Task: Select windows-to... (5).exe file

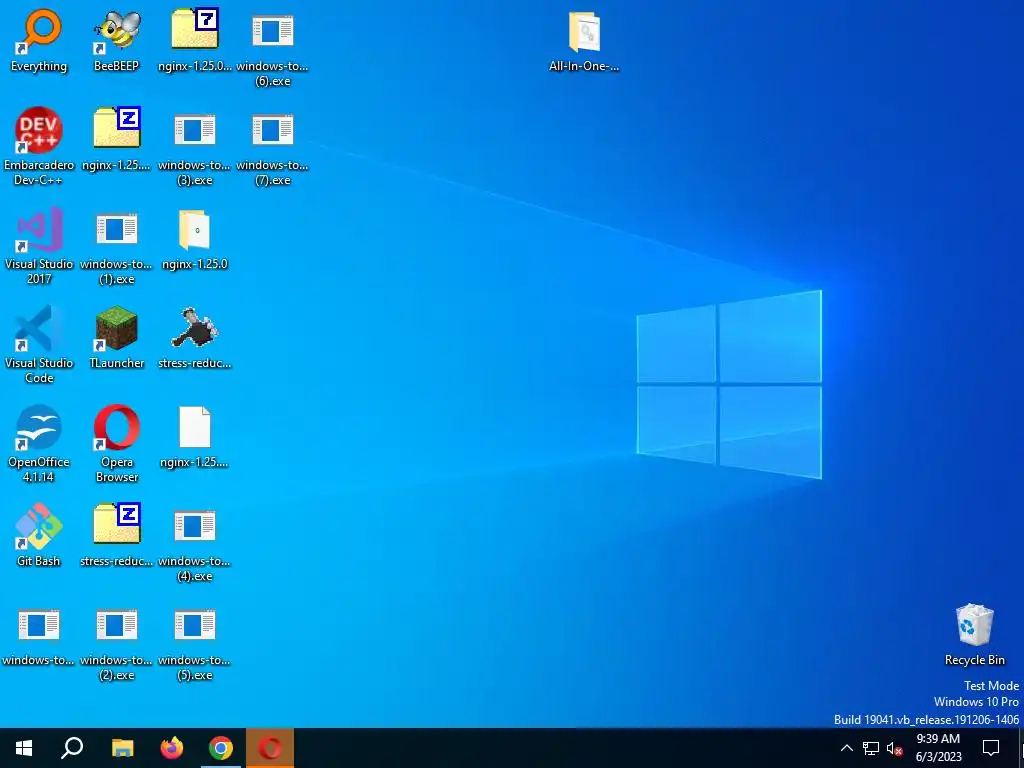Action: [x=195, y=643]
